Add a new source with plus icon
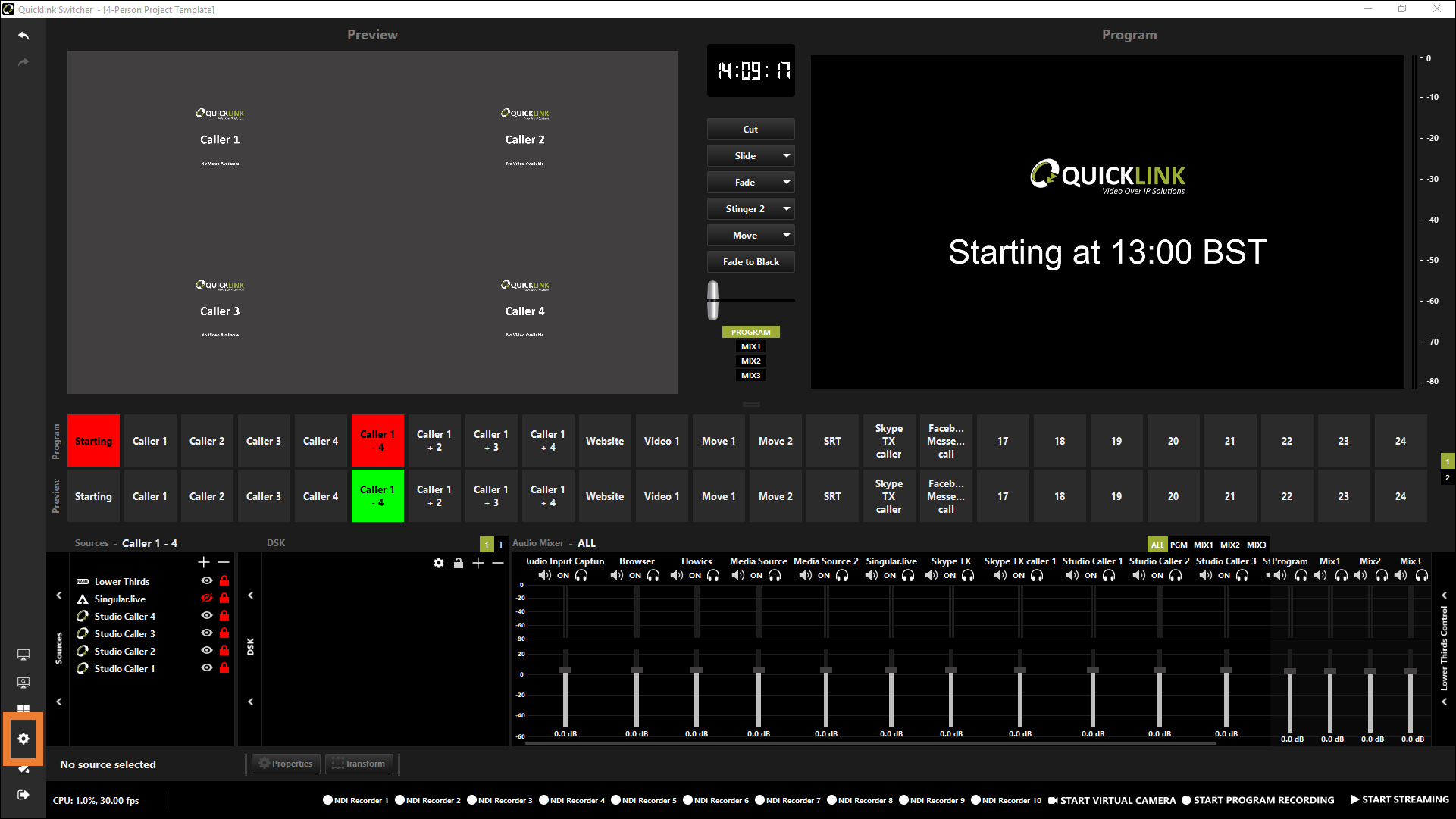The height and width of the screenshot is (819, 1456). [204, 562]
